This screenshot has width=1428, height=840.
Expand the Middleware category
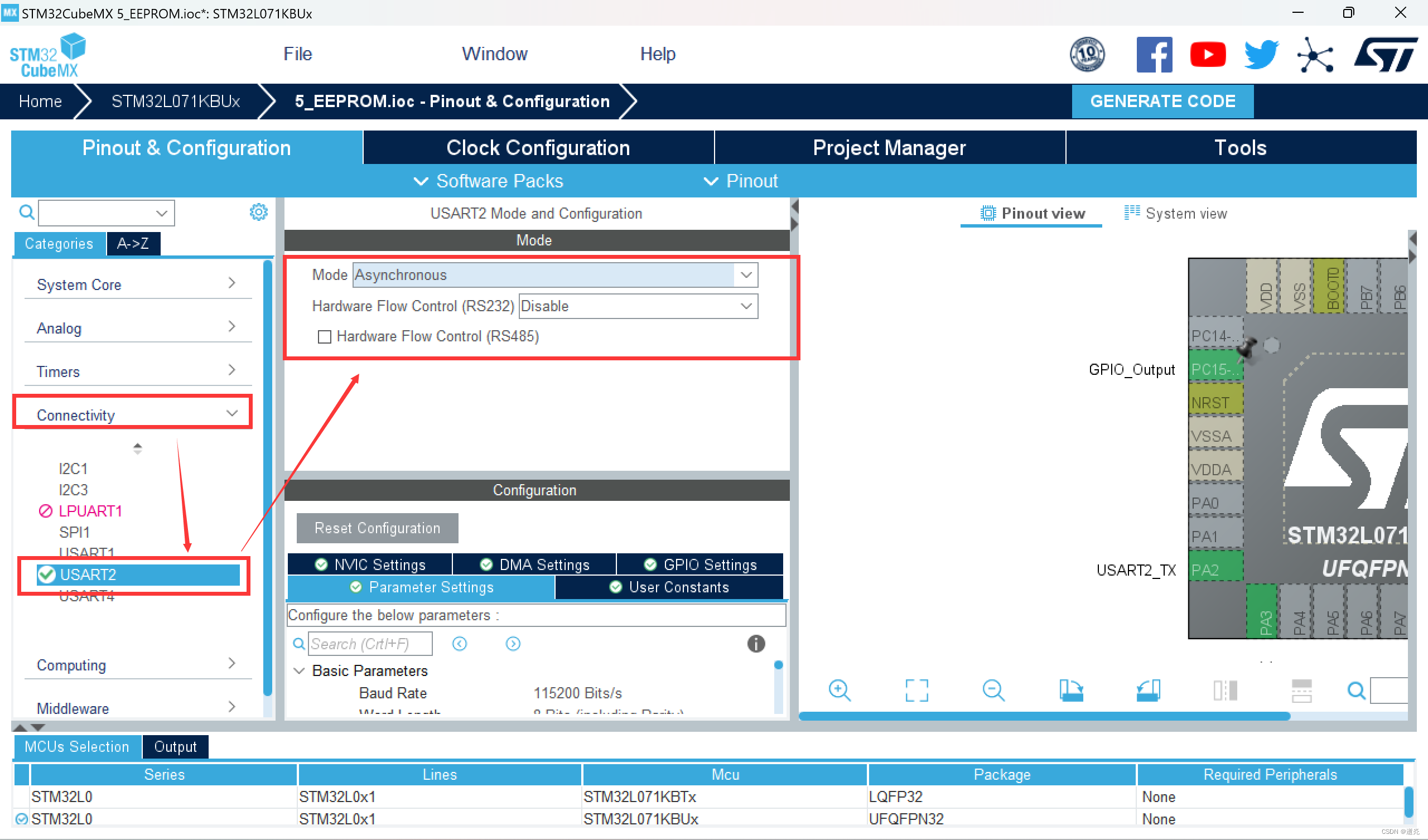point(138,707)
